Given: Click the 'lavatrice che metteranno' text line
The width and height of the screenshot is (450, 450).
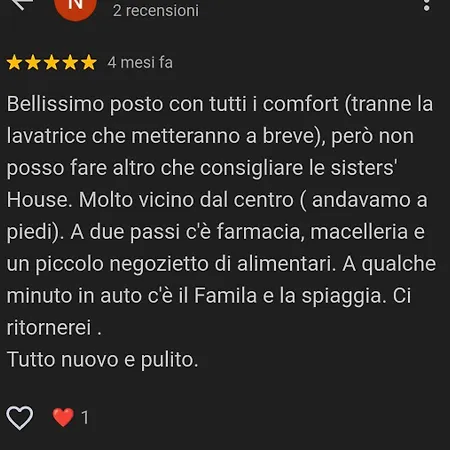Looking at the screenshot, I should (x=210, y=136).
